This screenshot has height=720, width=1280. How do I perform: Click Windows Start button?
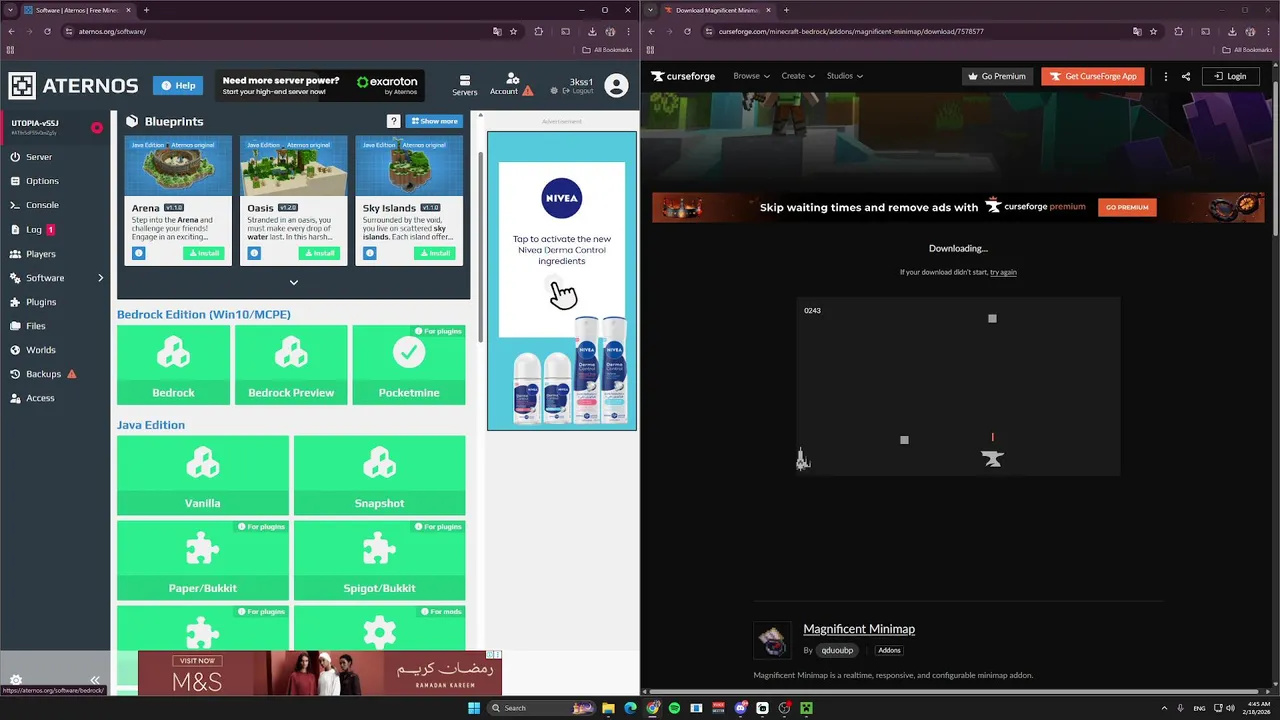pyautogui.click(x=474, y=708)
